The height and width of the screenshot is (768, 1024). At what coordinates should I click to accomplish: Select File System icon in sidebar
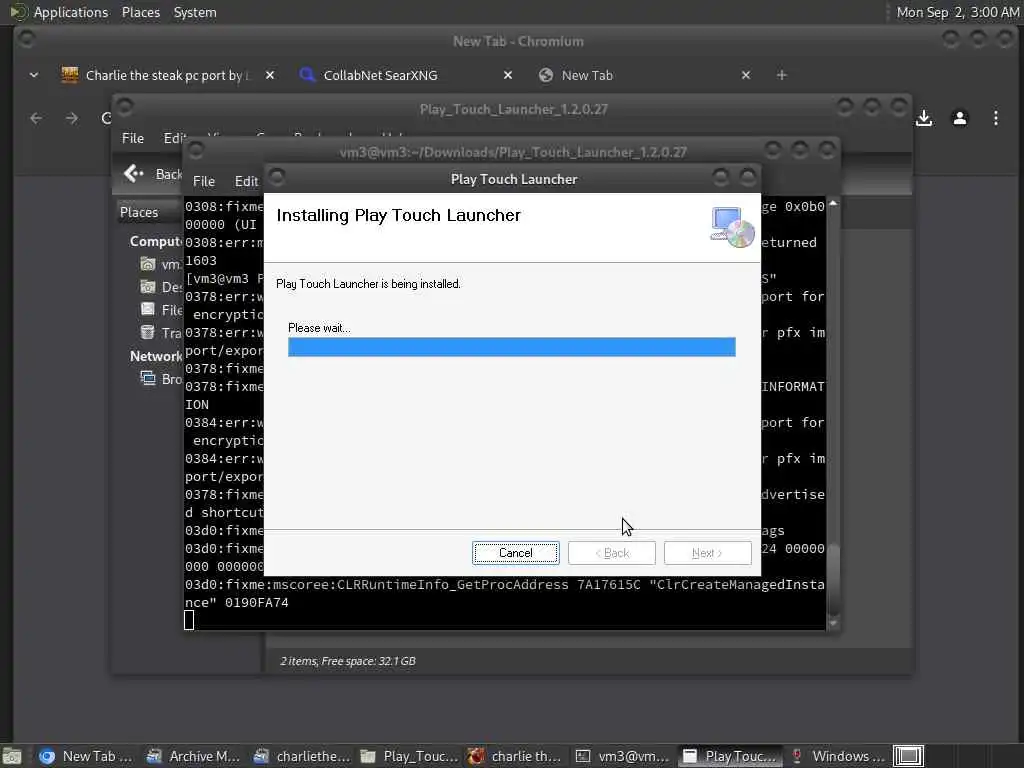pyautogui.click(x=148, y=310)
